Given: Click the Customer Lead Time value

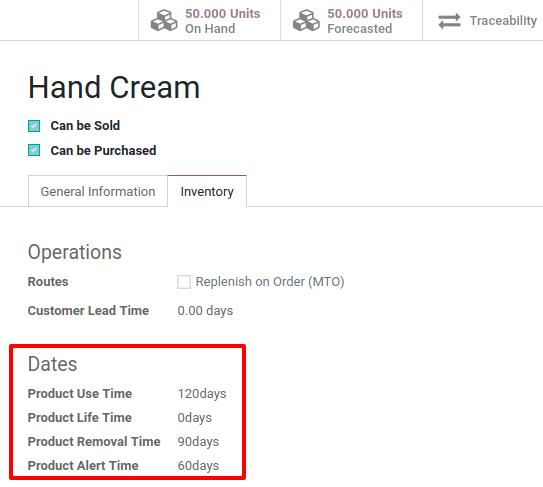Looking at the screenshot, I should [x=205, y=311].
